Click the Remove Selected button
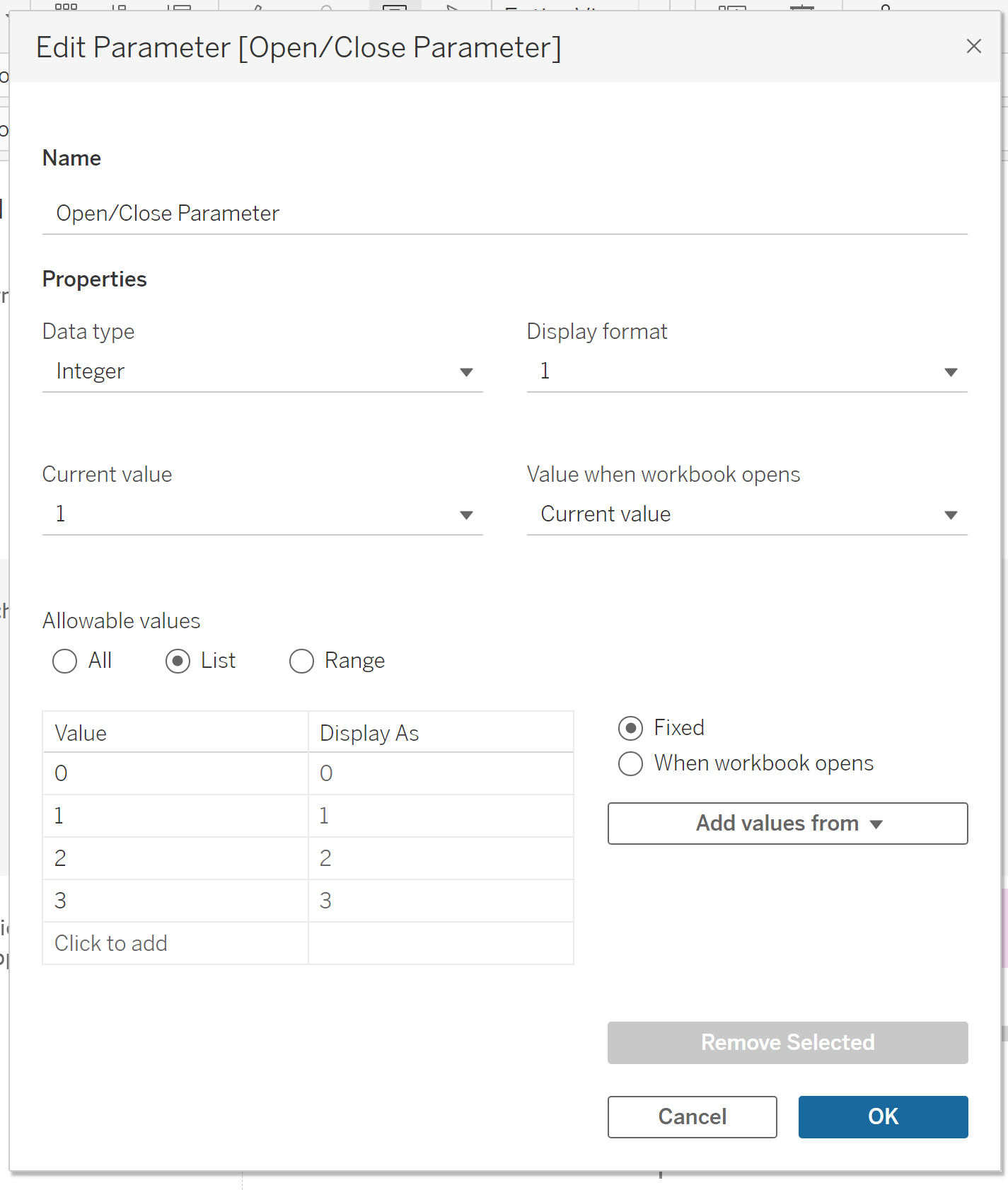 click(x=787, y=1043)
